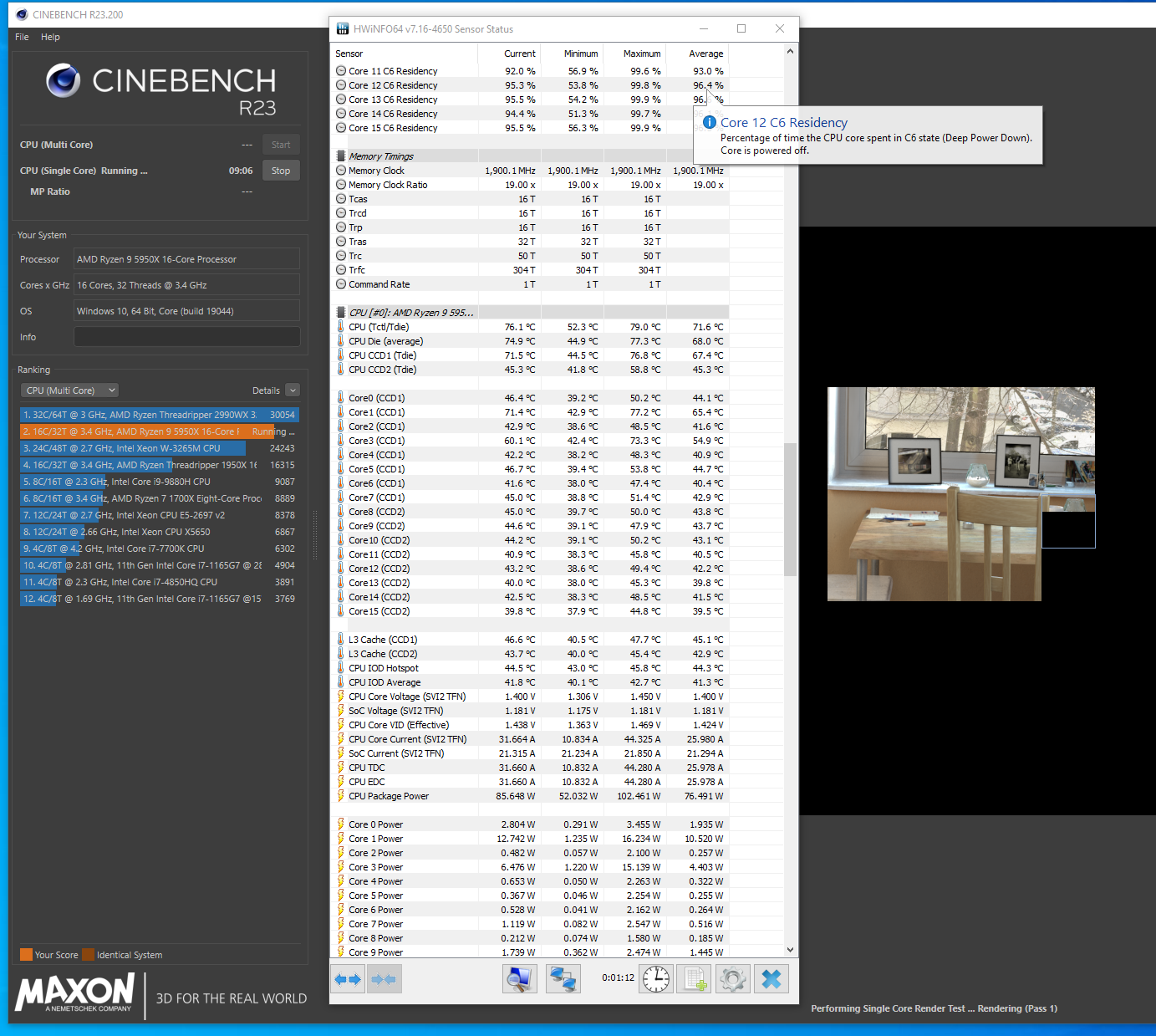The width and height of the screenshot is (1156, 1036).
Task: Click the Average column header in HWiNFO
Action: pyautogui.click(x=697, y=54)
